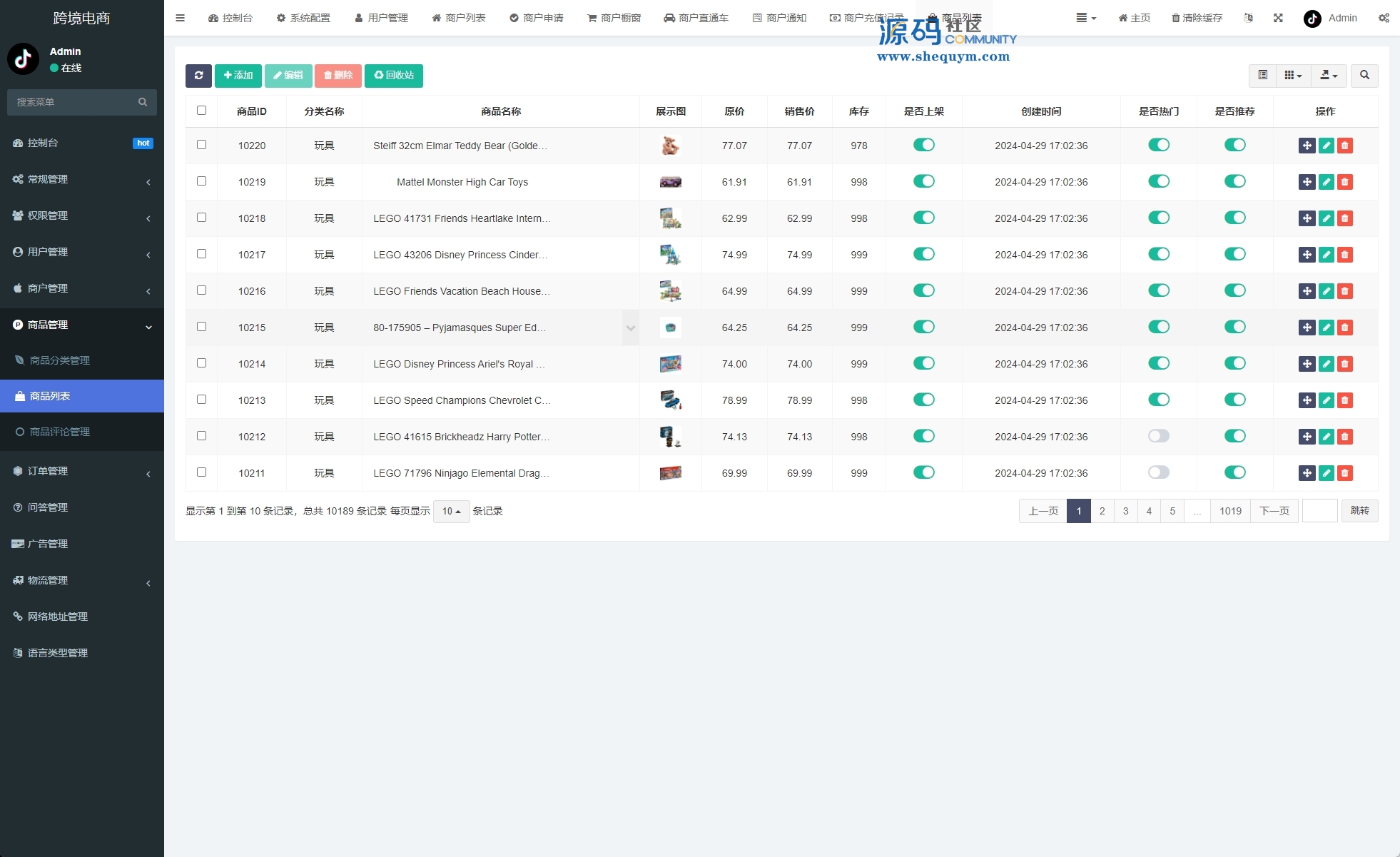Toggle sidebar with the hamburger menu icon
This screenshot has width=1400, height=857.
pyautogui.click(x=181, y=18)
